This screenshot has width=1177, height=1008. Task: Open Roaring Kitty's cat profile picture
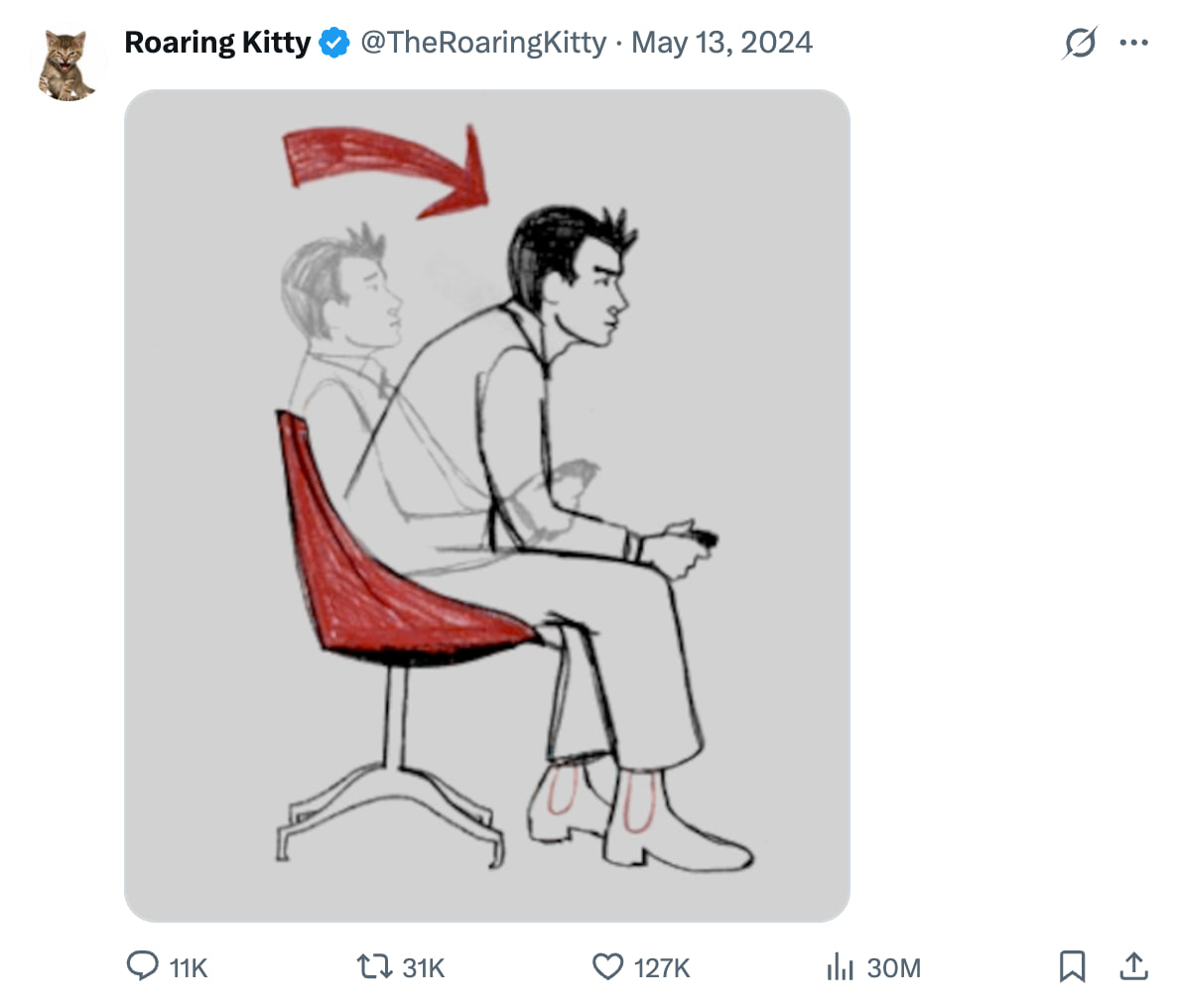tap(68, 64)
